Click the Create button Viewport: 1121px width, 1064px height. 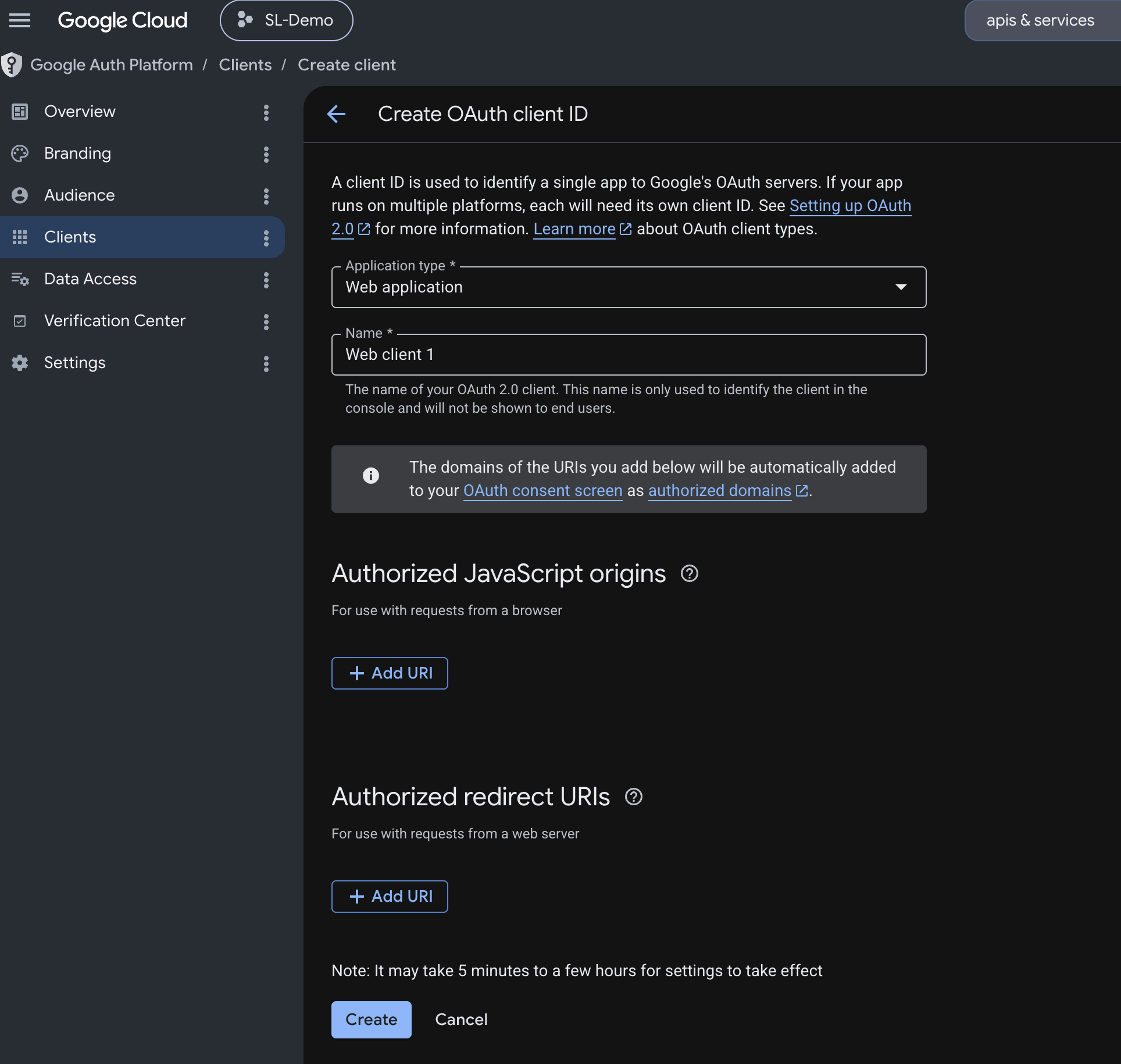coord(372,1020)
